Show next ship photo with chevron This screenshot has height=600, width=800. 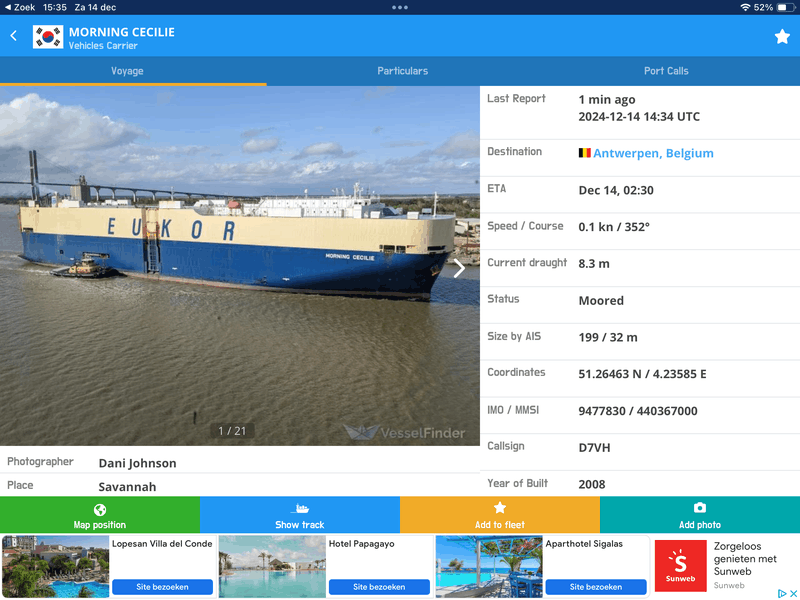point(459,268)
